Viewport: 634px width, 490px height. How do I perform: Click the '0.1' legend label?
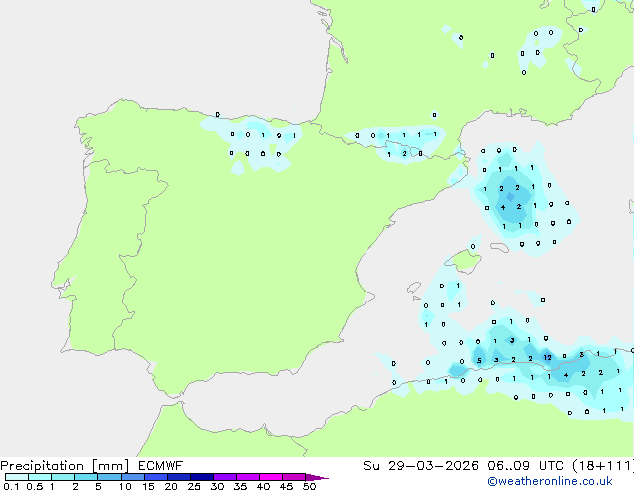click(x=11, y=486)
